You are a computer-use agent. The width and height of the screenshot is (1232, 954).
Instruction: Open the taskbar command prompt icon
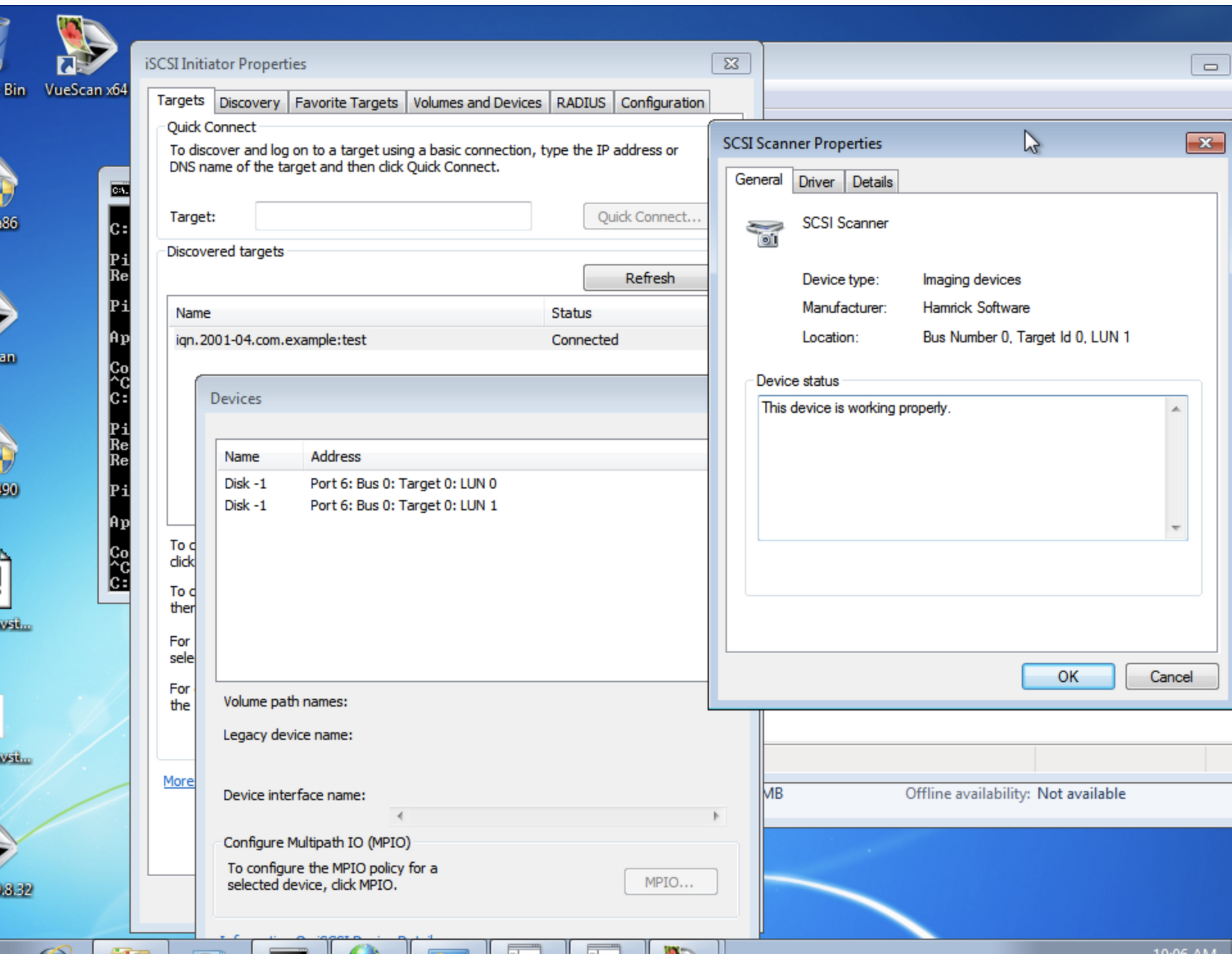pos(288,948)
